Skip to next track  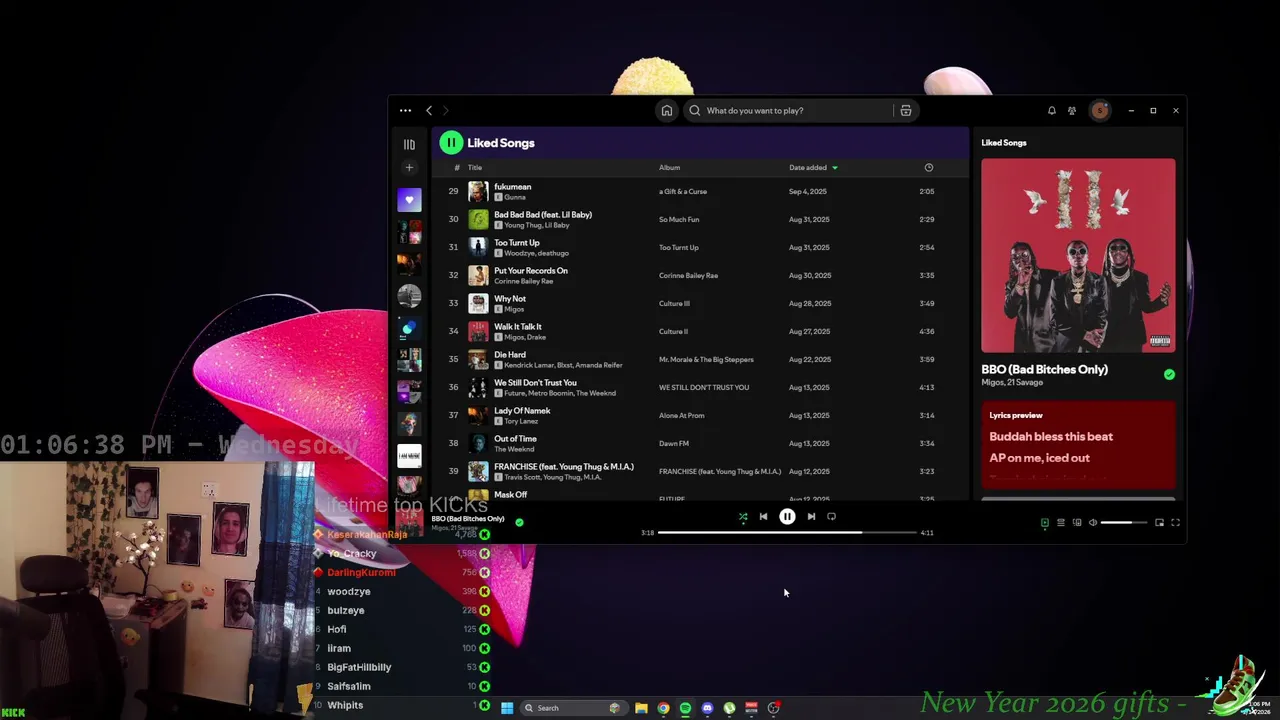pyautogui.click(x=811, y=517)
